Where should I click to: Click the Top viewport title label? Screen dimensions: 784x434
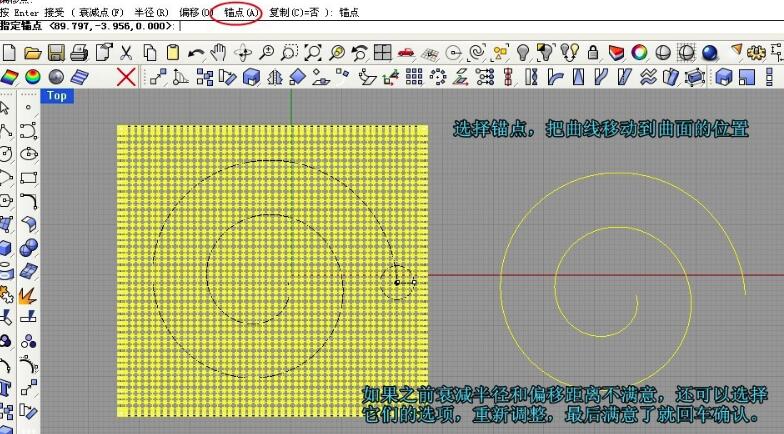coord(56,96)
